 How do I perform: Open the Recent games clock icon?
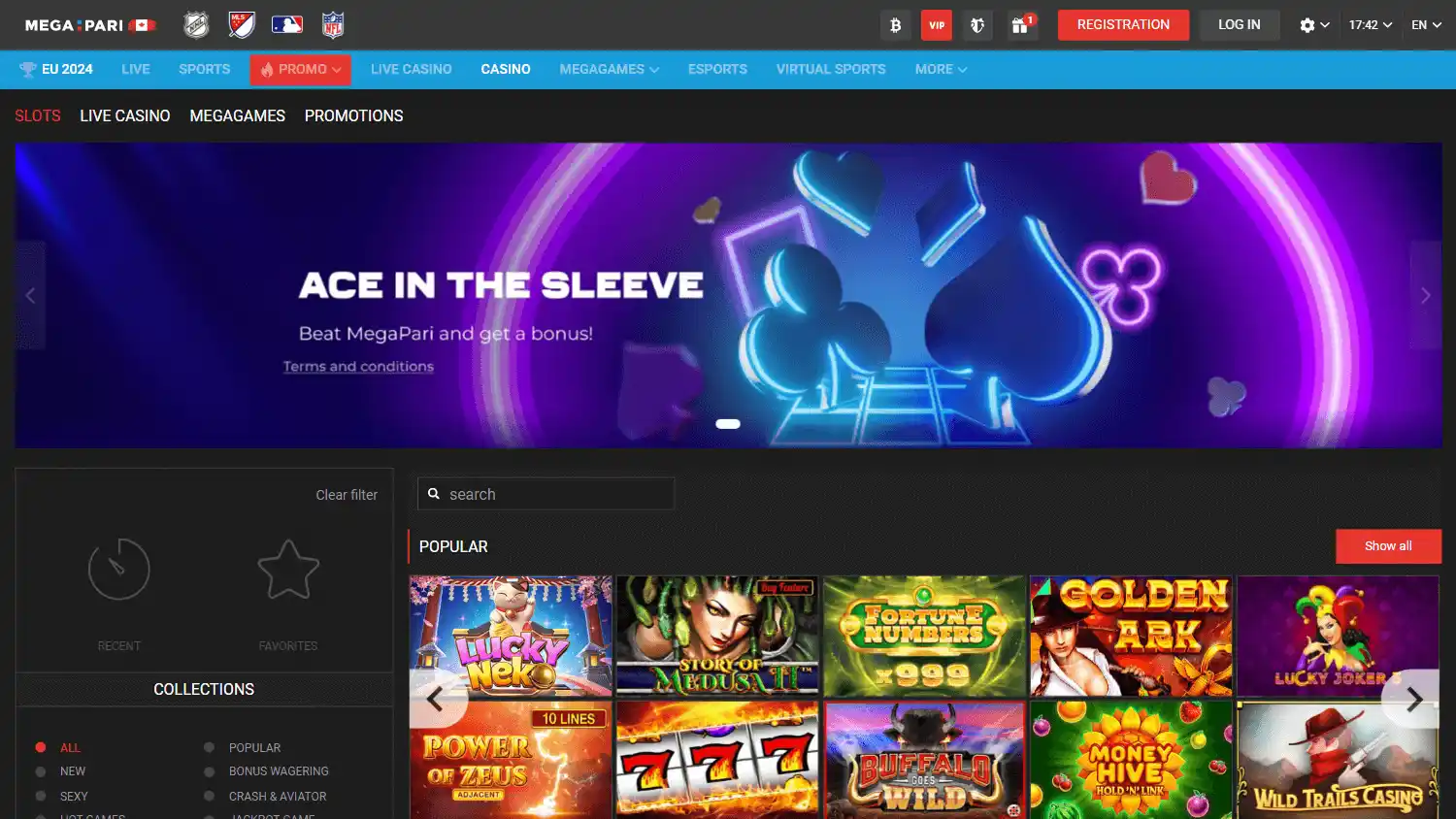[119, 570]
